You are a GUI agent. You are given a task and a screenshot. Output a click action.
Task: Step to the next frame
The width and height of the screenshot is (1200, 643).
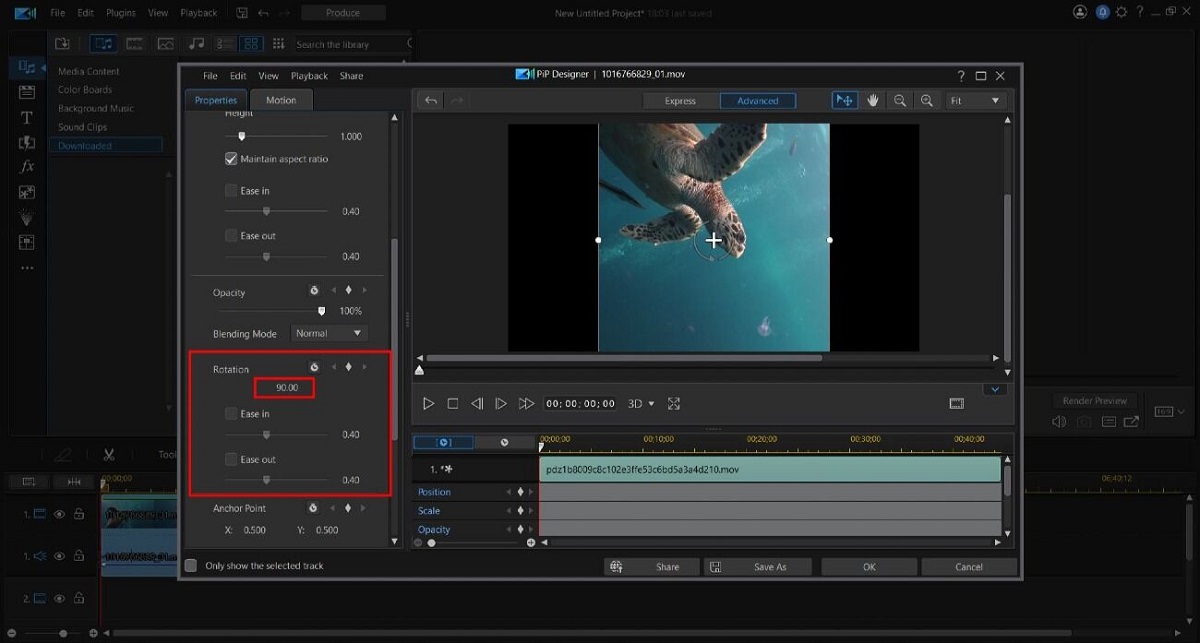(x=501, y=403)
